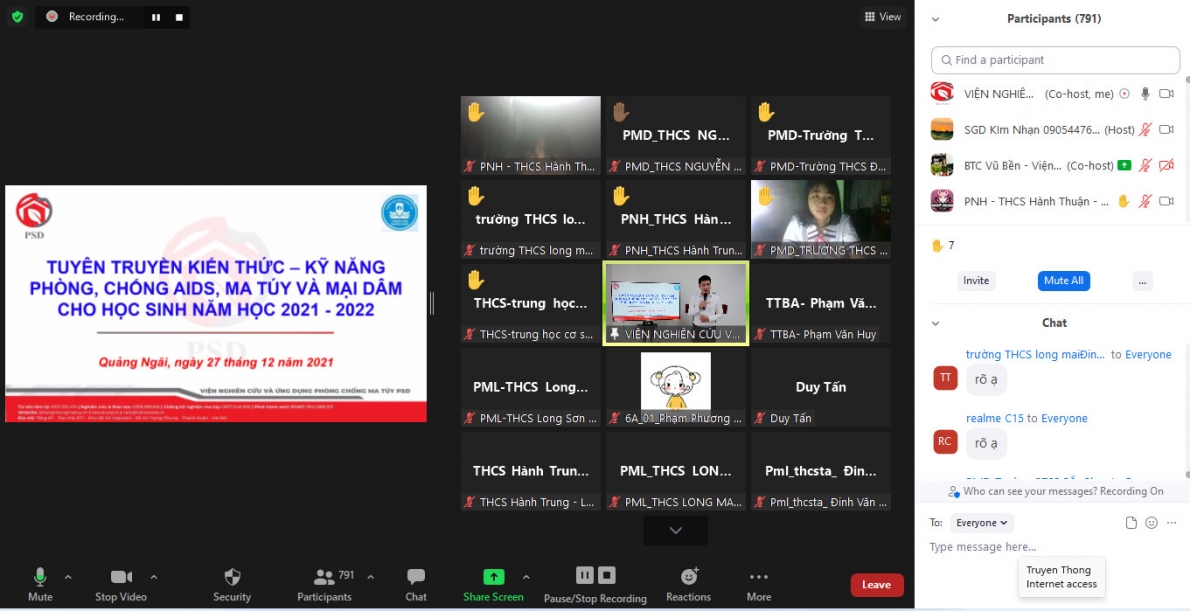Show more participant videos with down arrow
This screenshot has height=611, width=1190.
[x=675, y=530]
